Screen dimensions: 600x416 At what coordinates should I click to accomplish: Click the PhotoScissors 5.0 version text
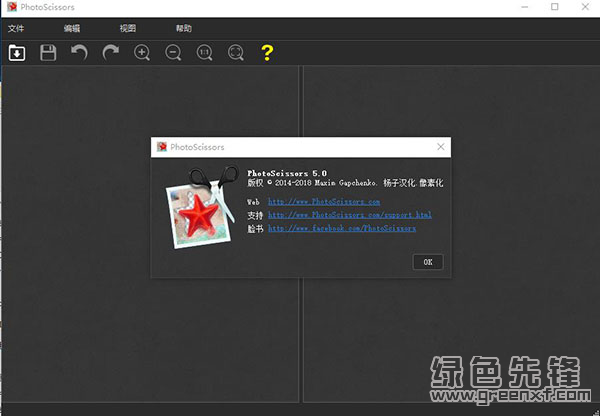287,173
